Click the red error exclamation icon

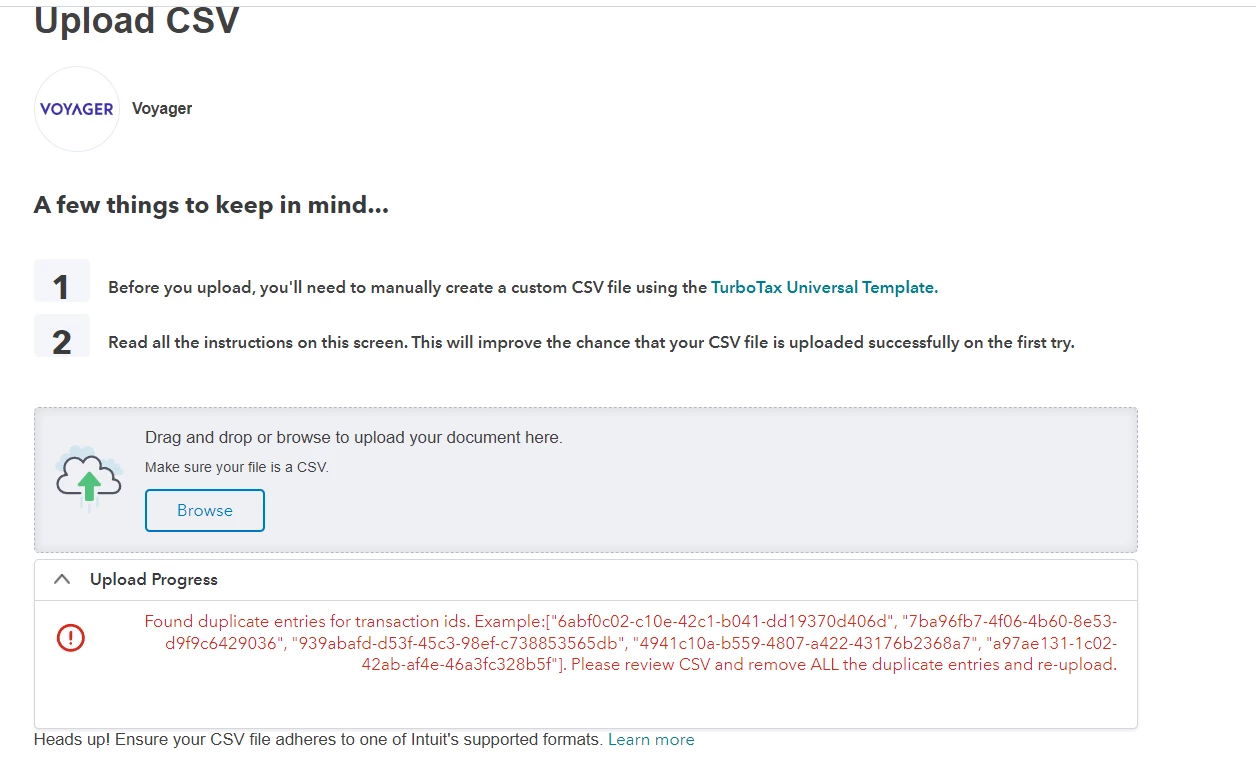[x=71, y=638]
